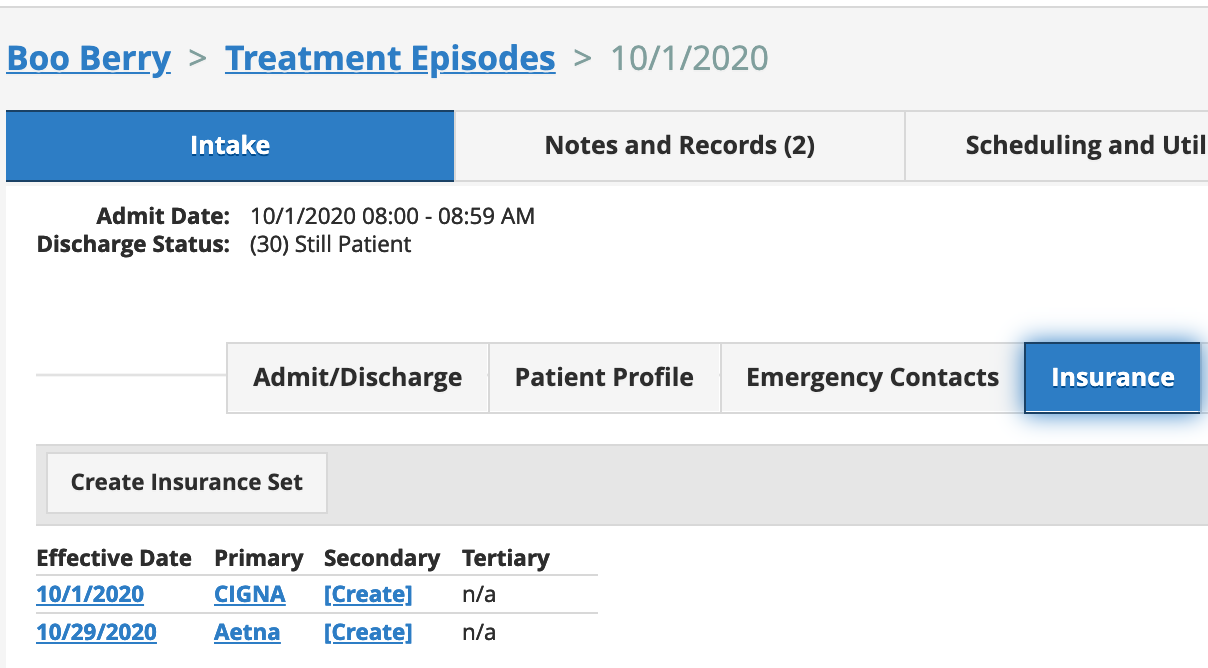Switch to Notes and Records tab
This screenshot has width=1208, height=668.
679,145
